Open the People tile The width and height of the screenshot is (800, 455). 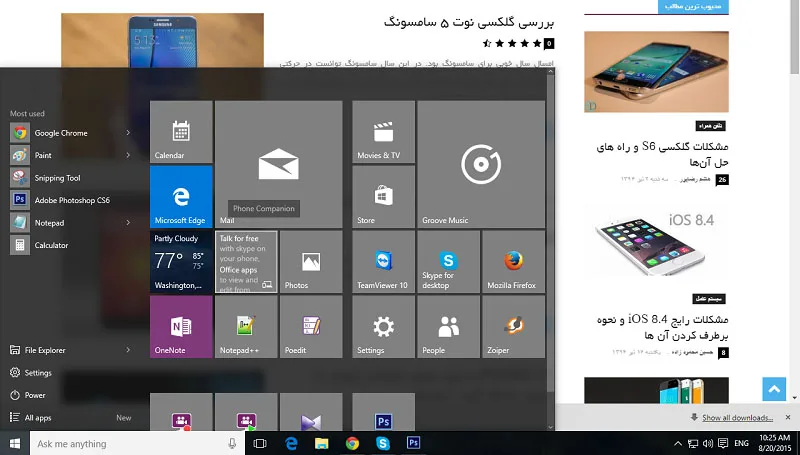(x=448, y=327)
